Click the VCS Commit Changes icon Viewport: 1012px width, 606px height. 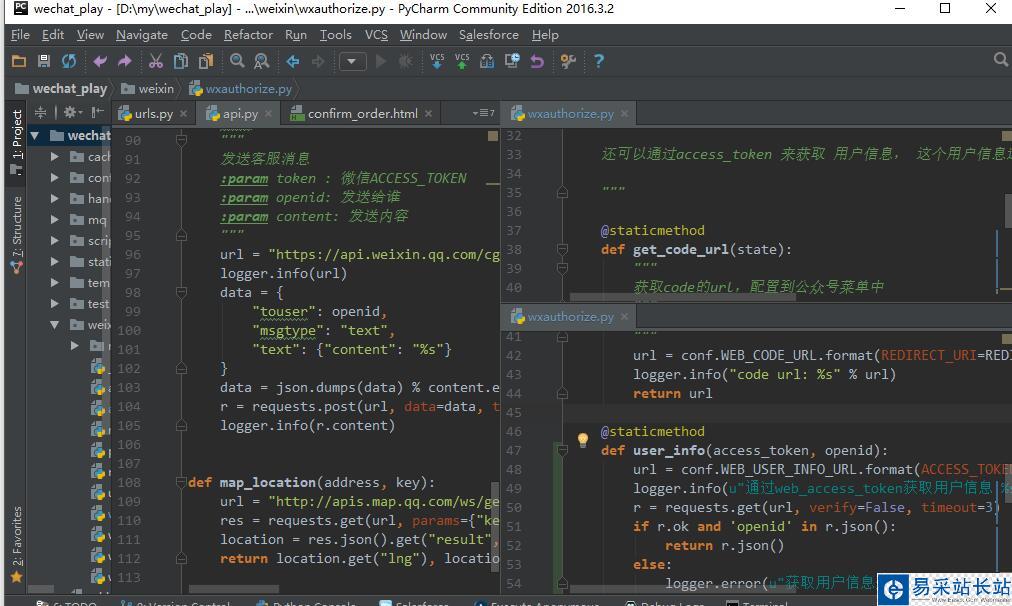click(x=461, y=61)
